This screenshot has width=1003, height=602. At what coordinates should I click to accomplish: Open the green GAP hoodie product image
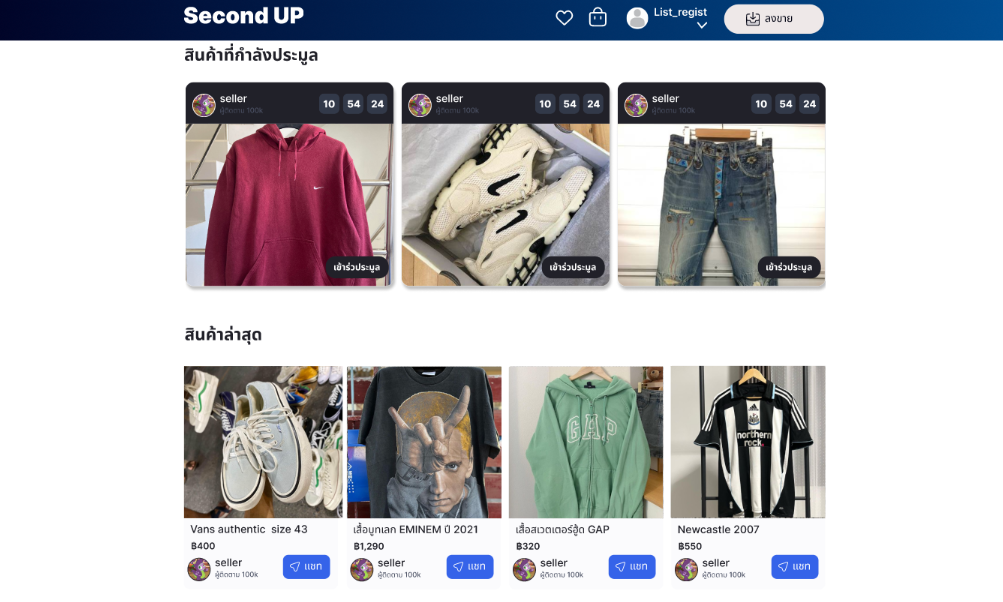(585, 441)
